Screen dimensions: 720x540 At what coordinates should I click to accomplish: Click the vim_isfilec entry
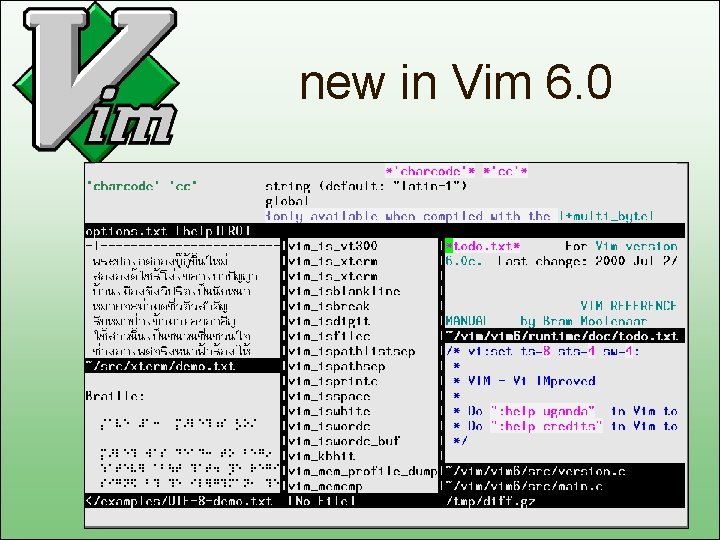coord(329,336)
